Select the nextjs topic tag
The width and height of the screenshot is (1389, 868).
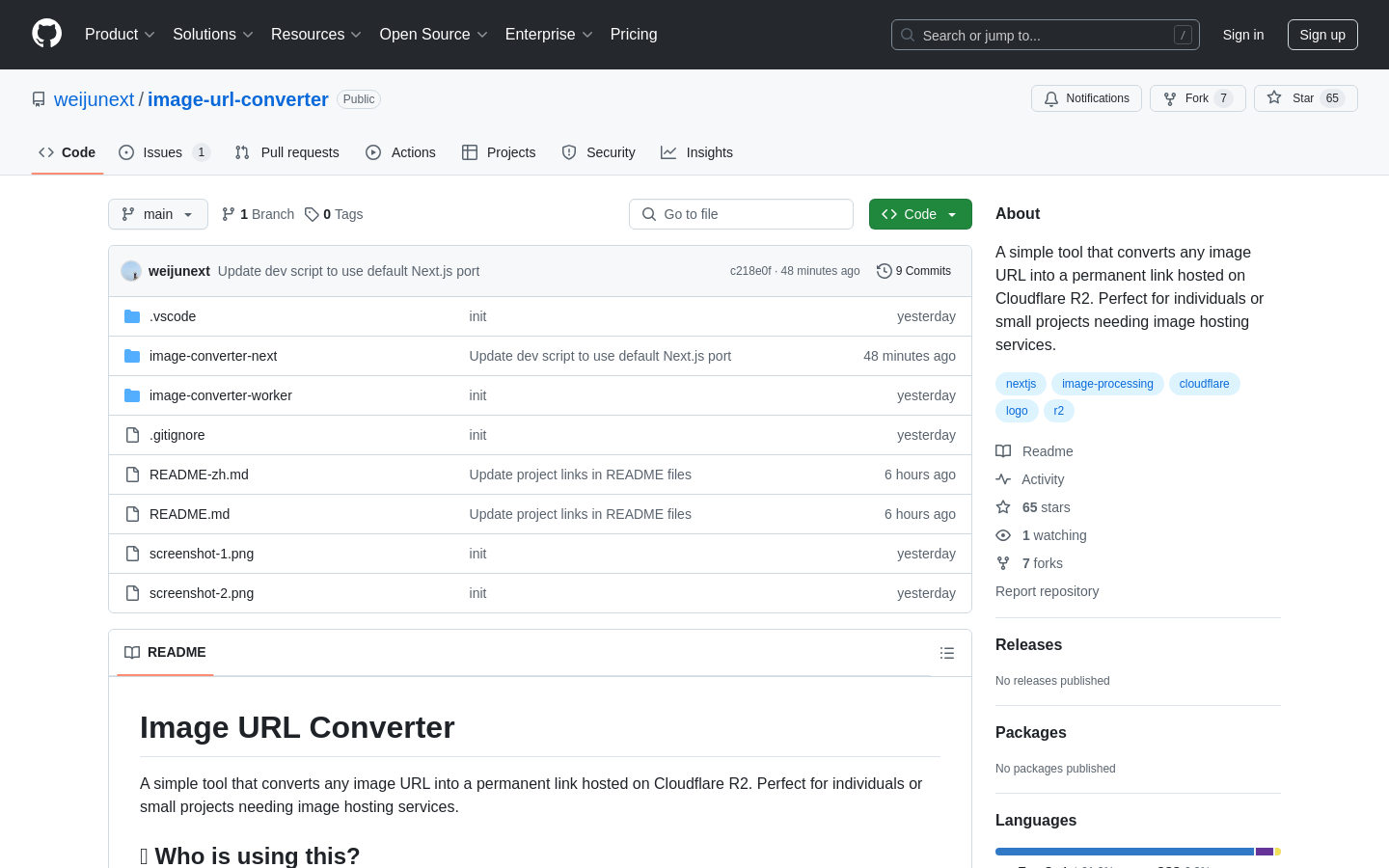1021,384
